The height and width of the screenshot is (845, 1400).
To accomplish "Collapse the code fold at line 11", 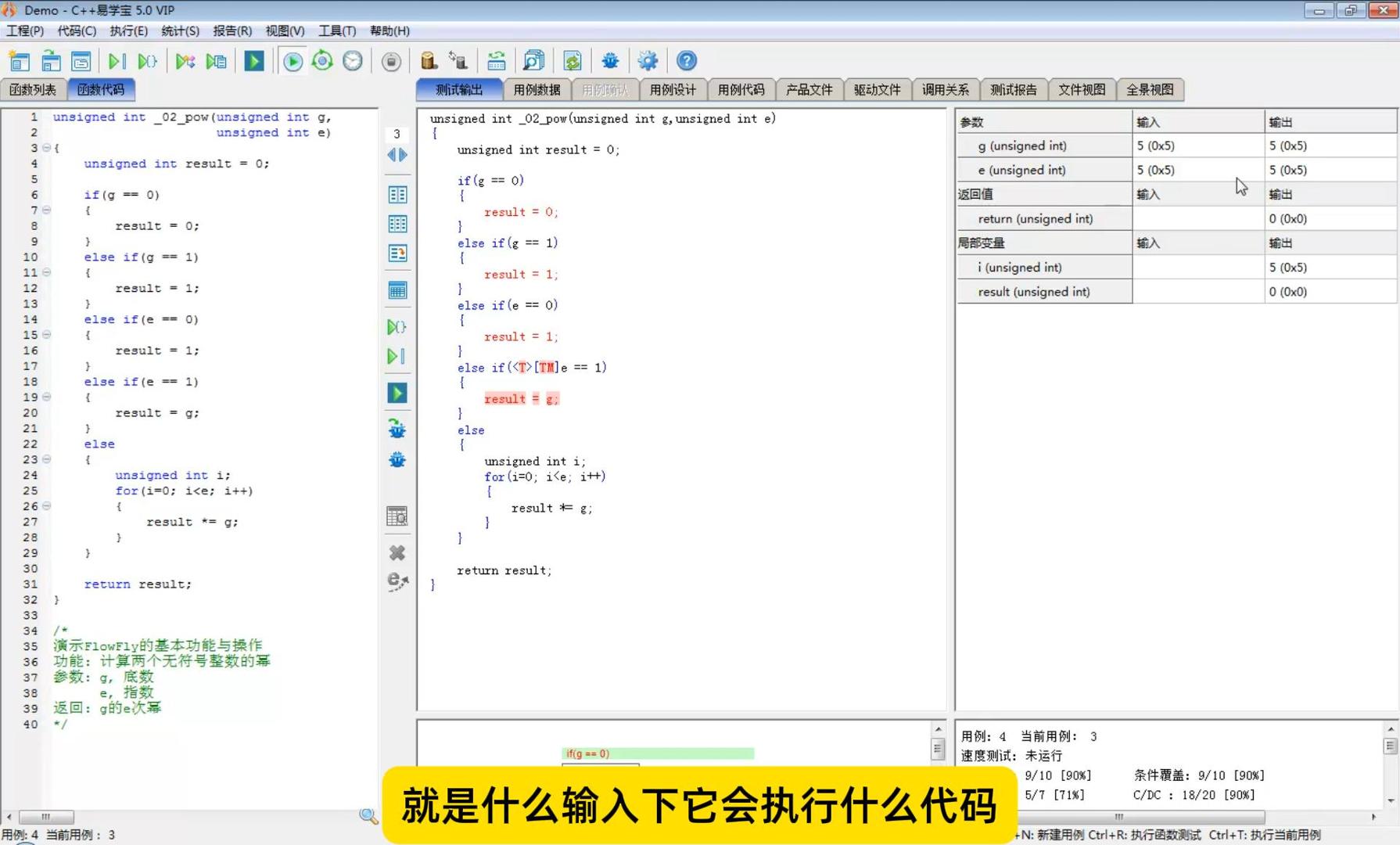I will point(47,272).
